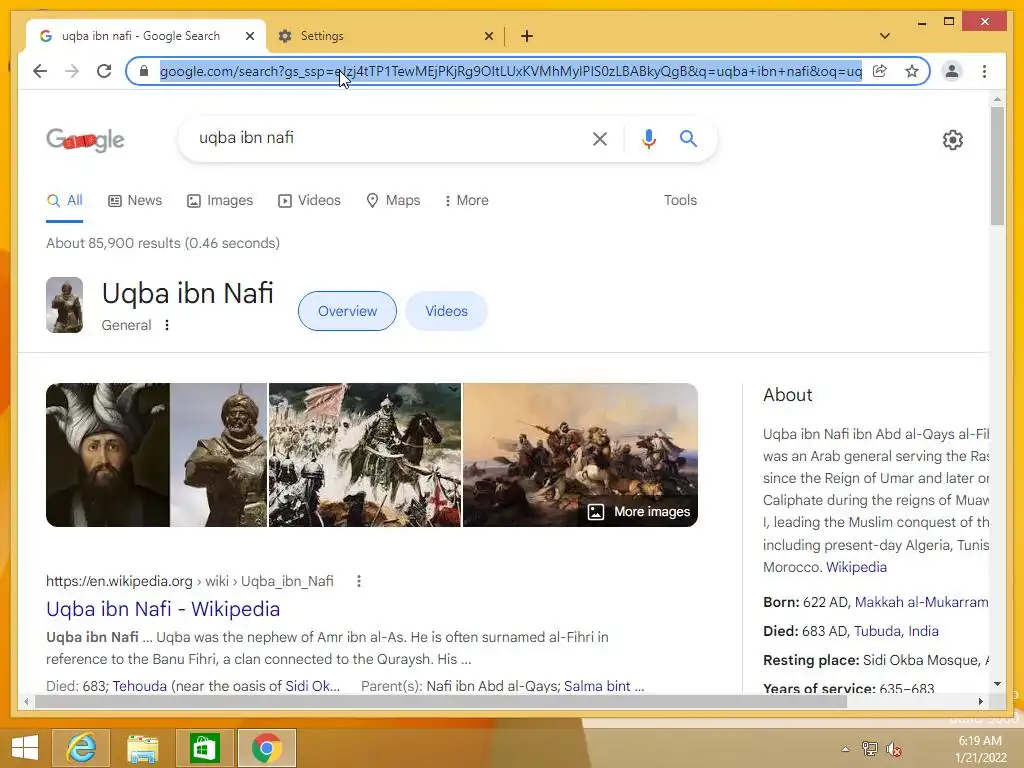Click Chrome icon in taskbar
Image resolution: width=1024 pixels, height=768 pixels.
click(266, 748)
